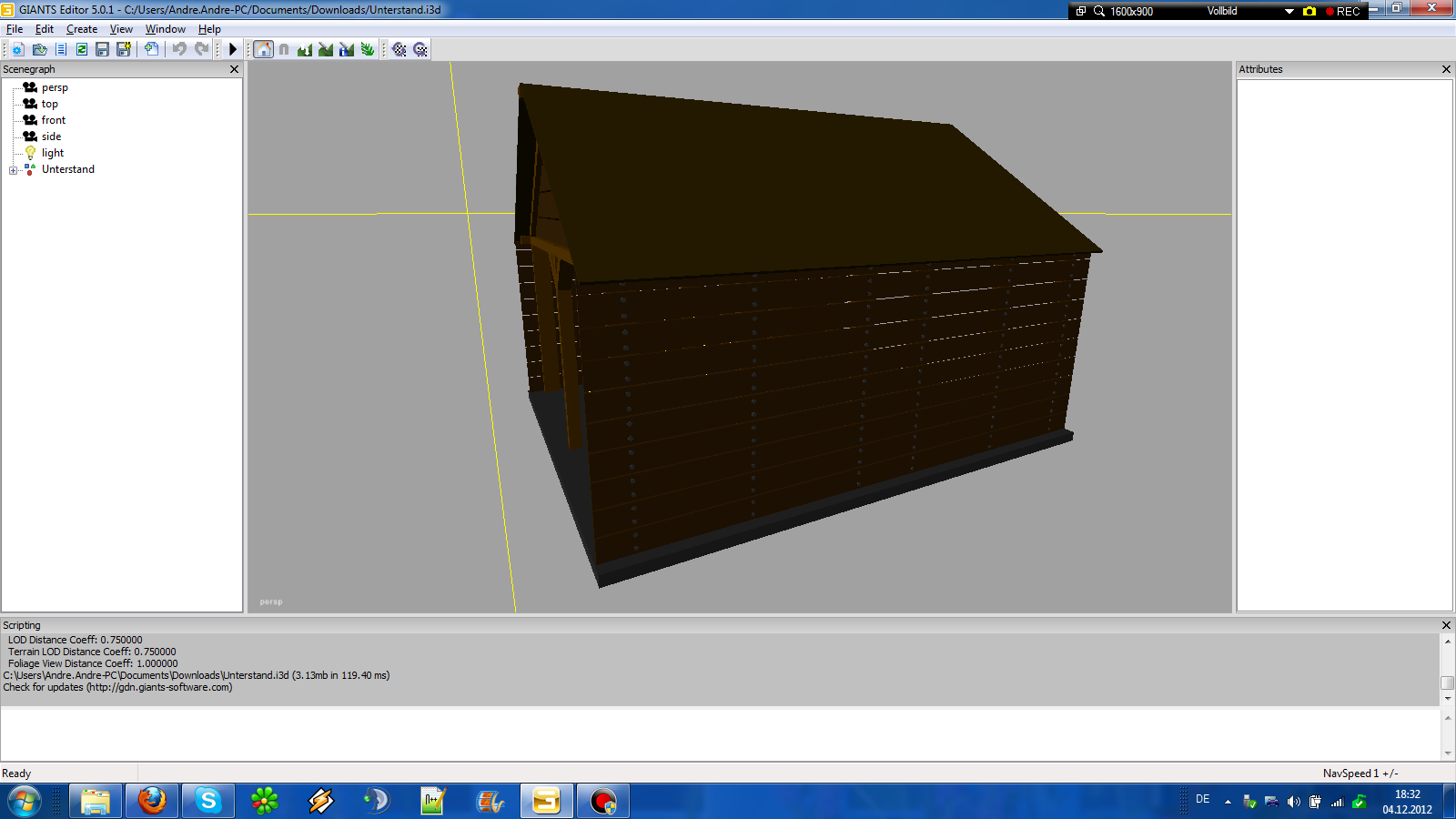This screenshot has width=1456, height=819.
Task: Open the Create menu
Action: (82, 29)
